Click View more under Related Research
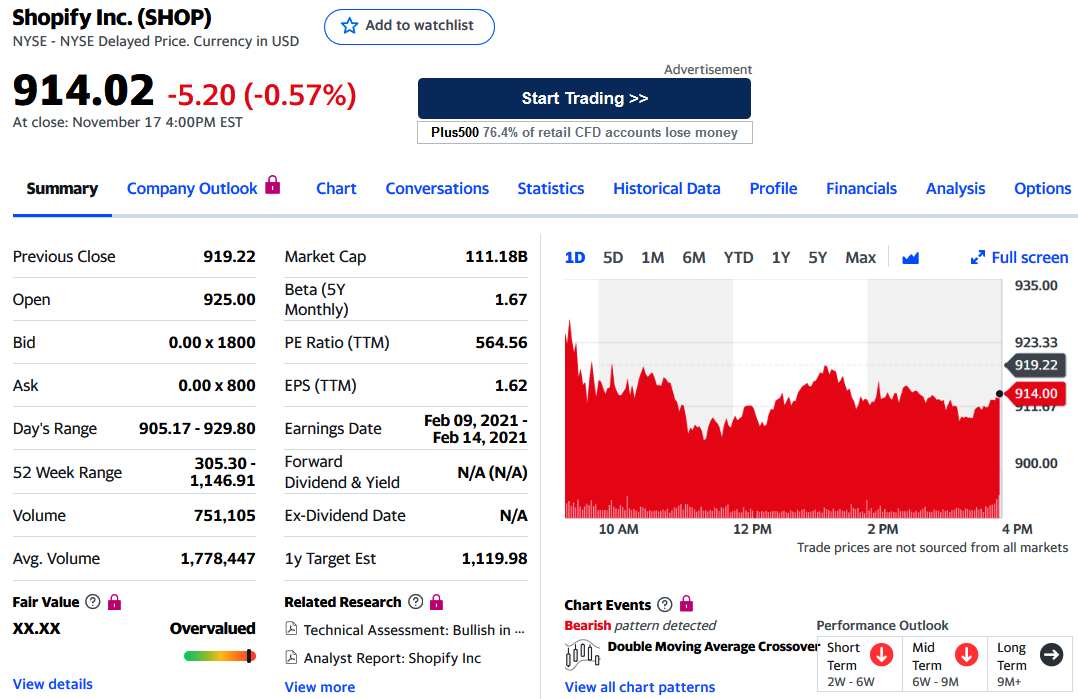The height and width of the screenshot is (699, 1078). click(320, 687)
